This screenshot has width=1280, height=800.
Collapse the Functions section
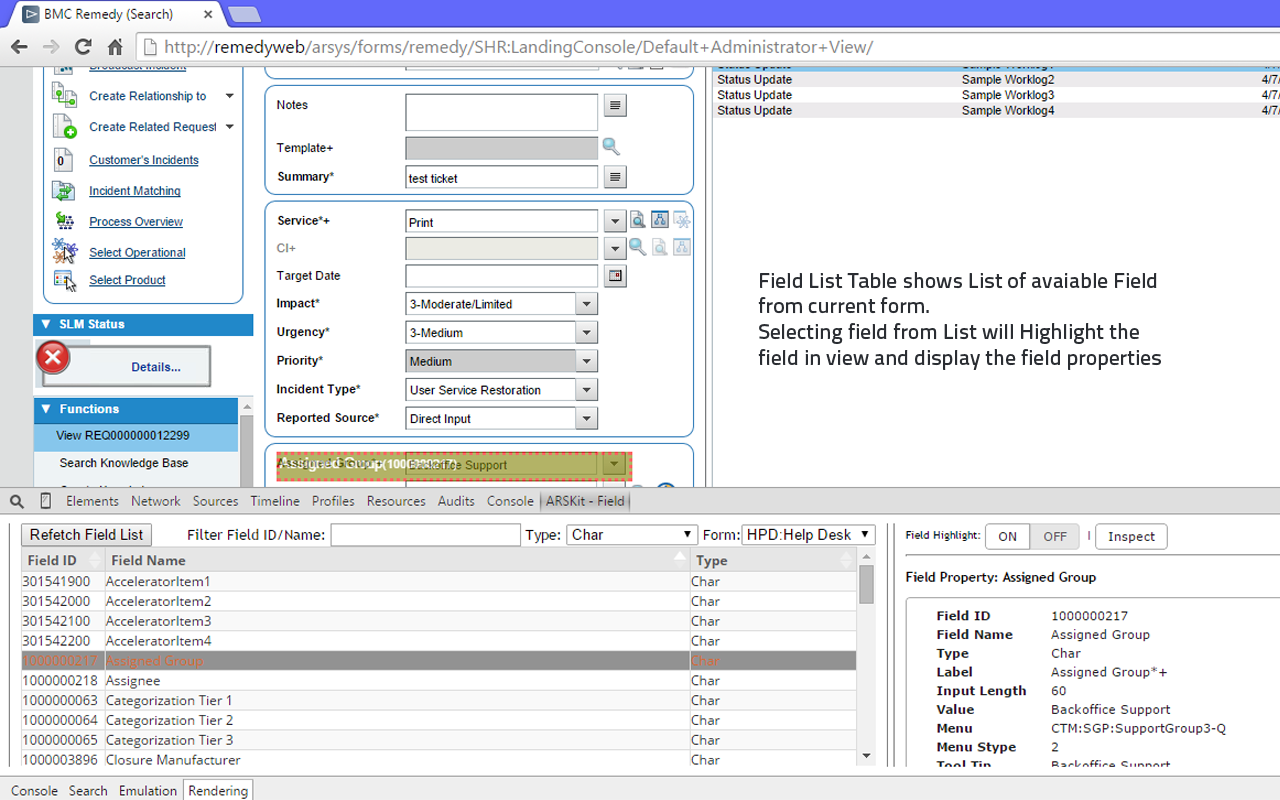coord(45,410)
